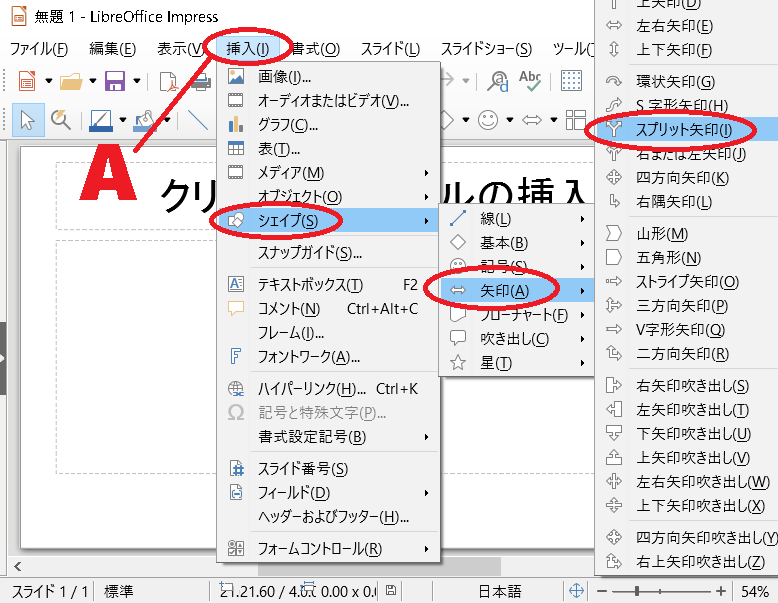
Task: Open the 編集(E) menu
Action: 113,49
